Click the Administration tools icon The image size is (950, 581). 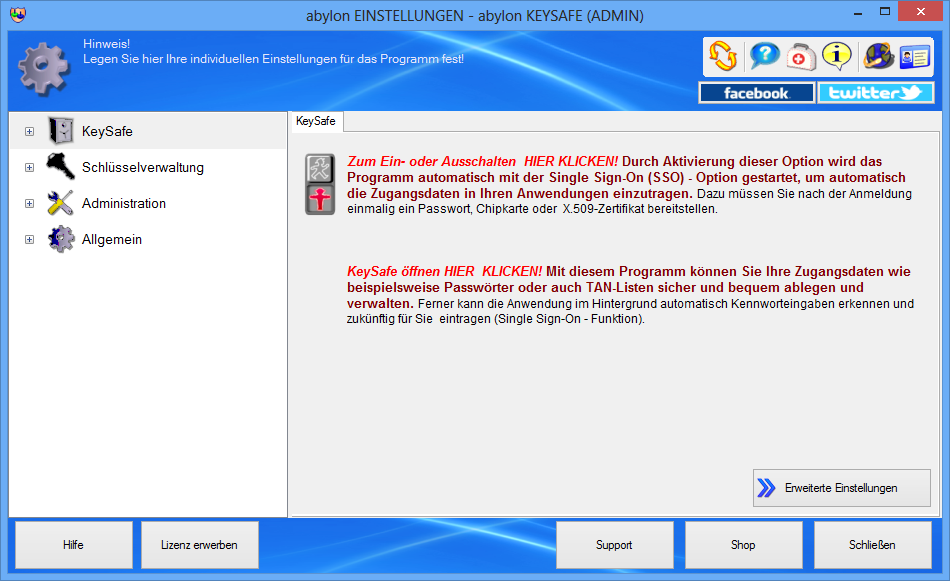(x=61, y=203)
